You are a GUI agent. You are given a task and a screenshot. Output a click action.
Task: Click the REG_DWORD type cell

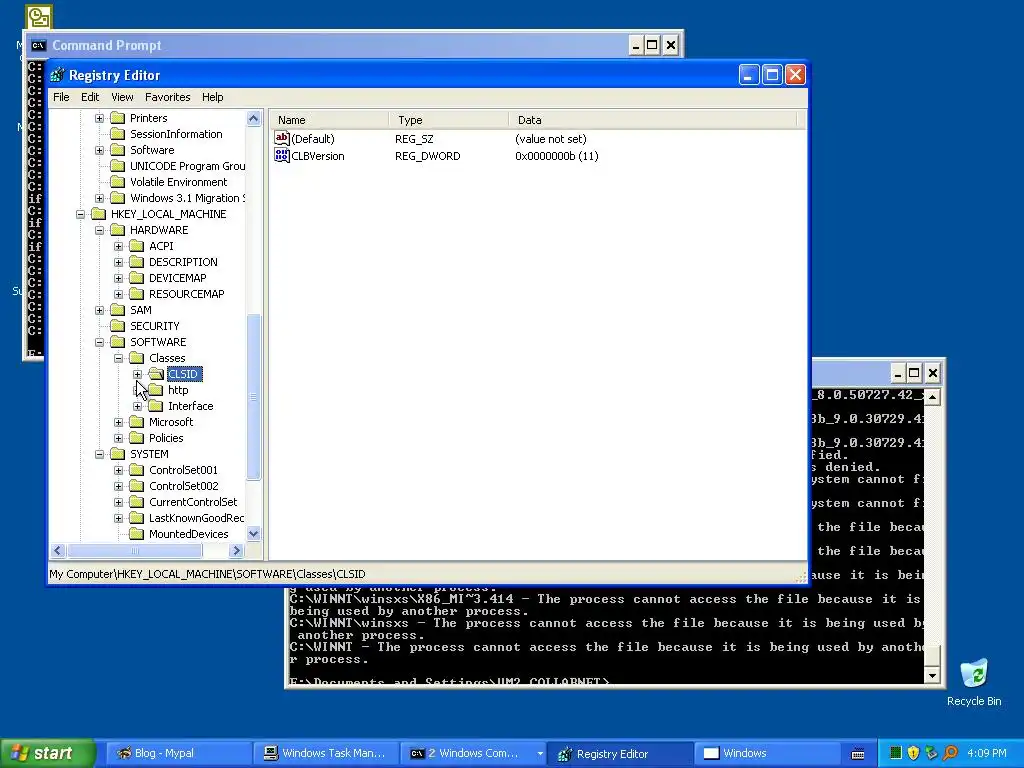pos(428,156)
